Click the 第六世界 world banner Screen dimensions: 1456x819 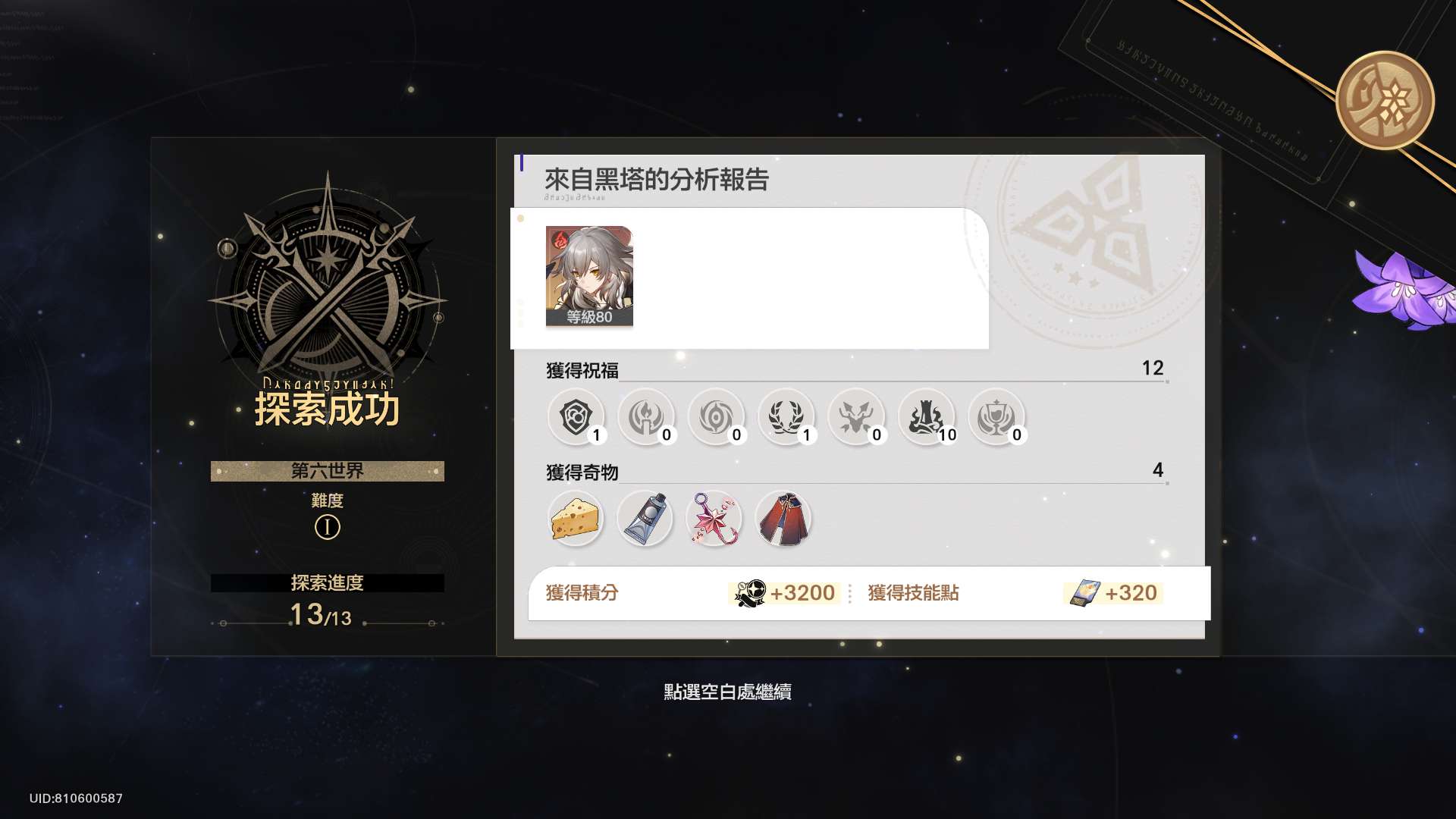(x=328, y=471)
